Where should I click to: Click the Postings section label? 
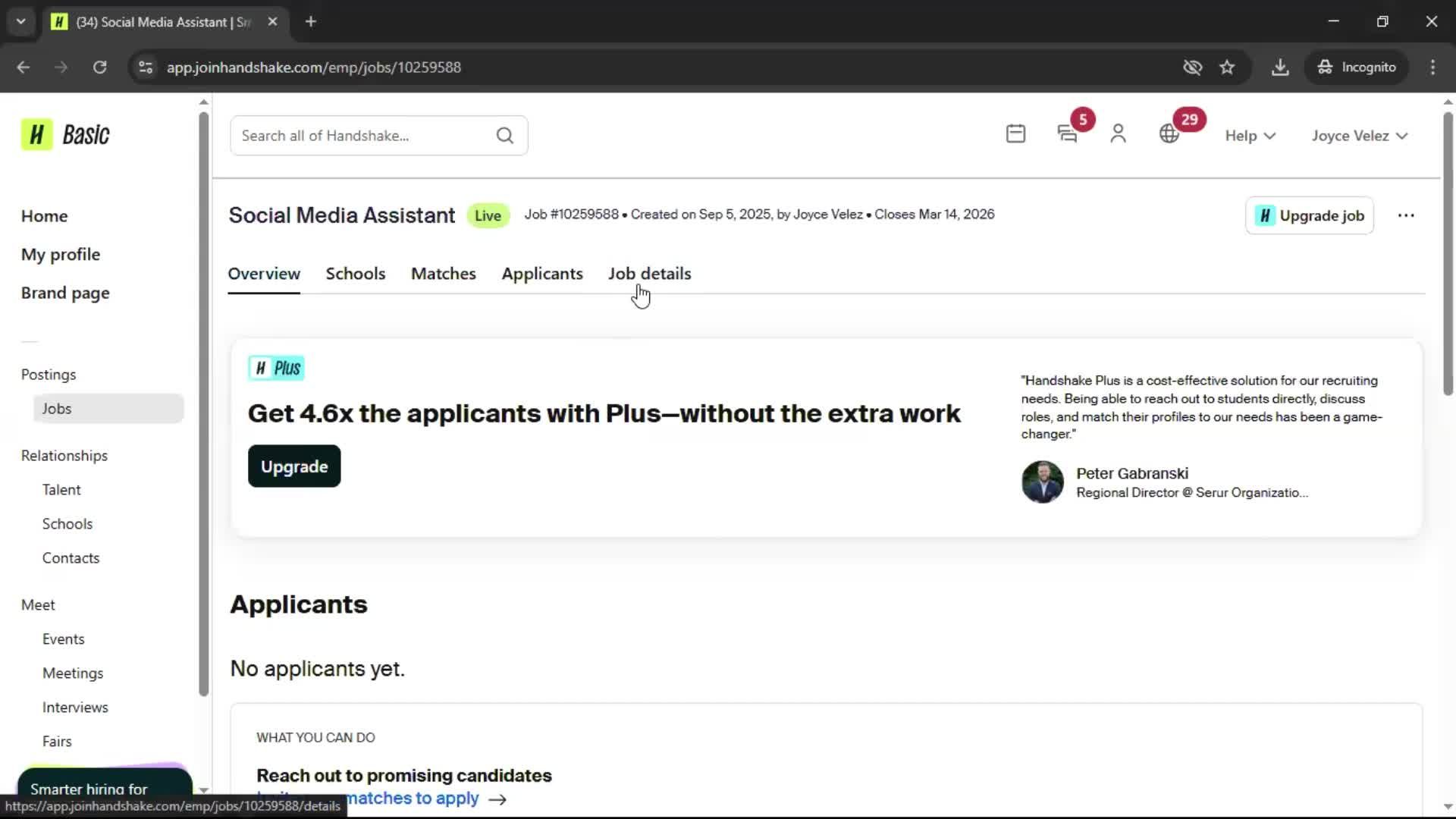[49, 375]
